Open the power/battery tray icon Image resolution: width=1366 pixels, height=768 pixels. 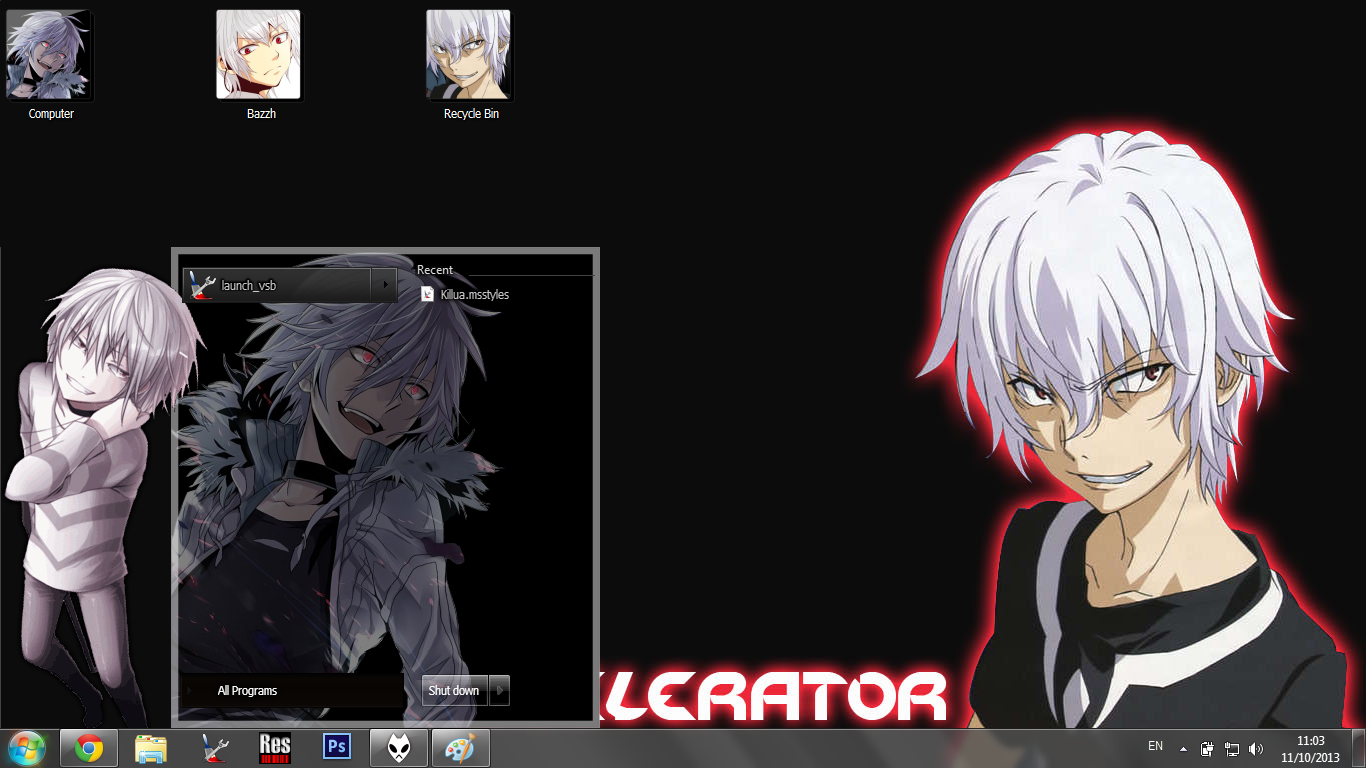[1208, 748]
